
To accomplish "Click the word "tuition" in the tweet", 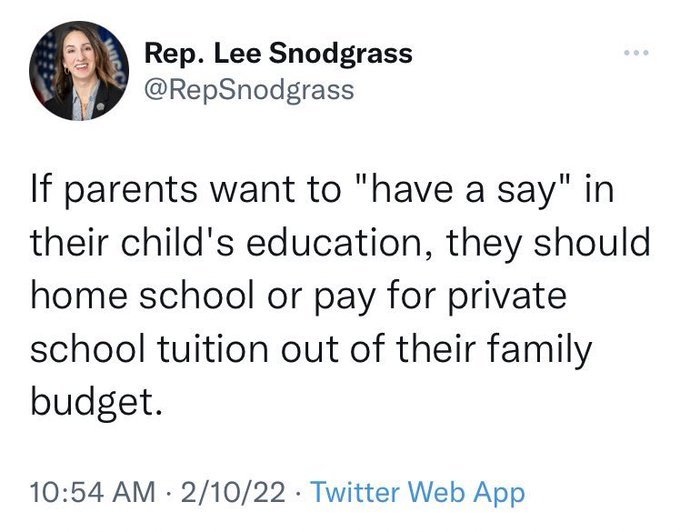I will click(213, 349).
